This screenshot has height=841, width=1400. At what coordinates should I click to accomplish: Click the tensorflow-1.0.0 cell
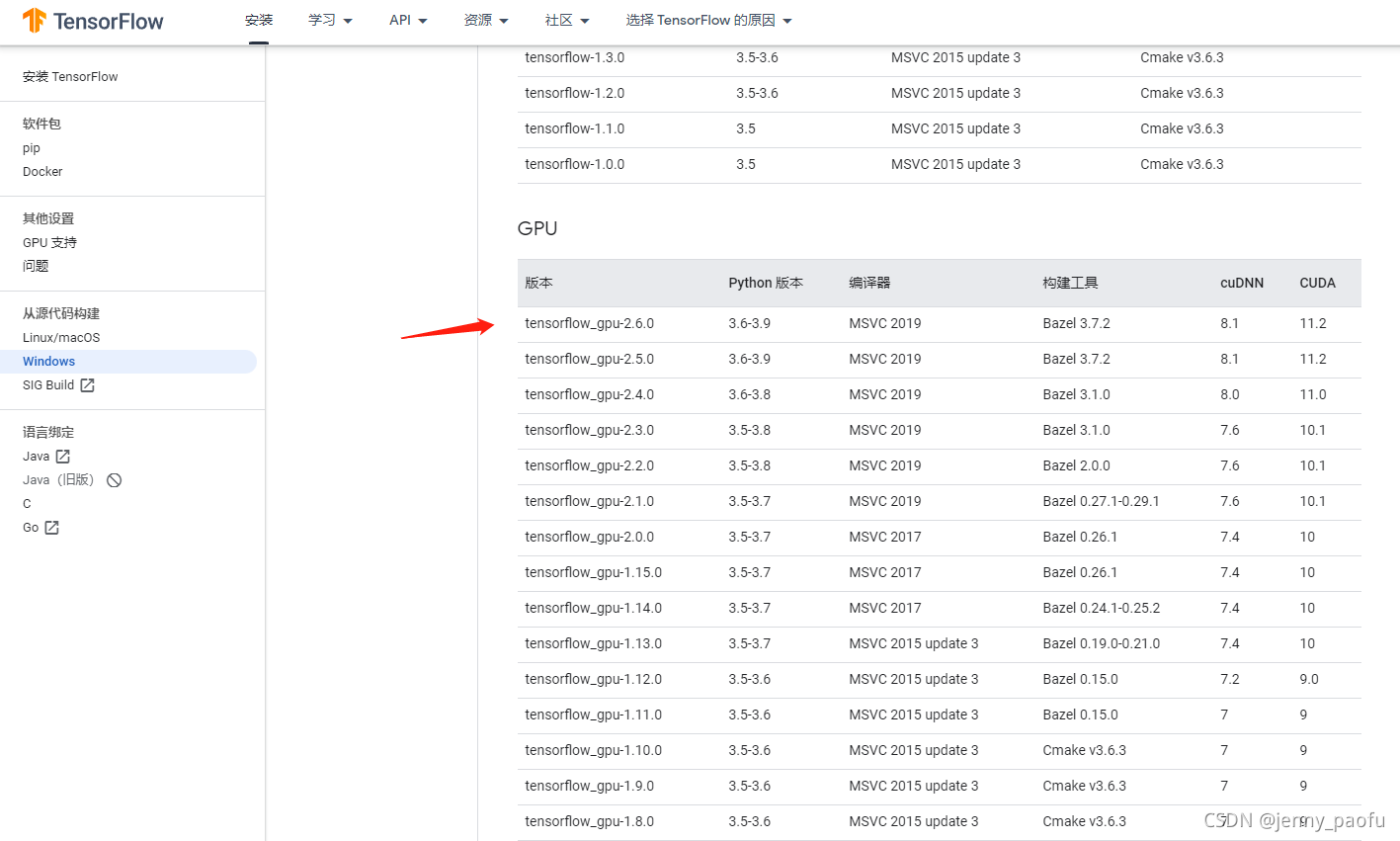[x=575, y=164]
